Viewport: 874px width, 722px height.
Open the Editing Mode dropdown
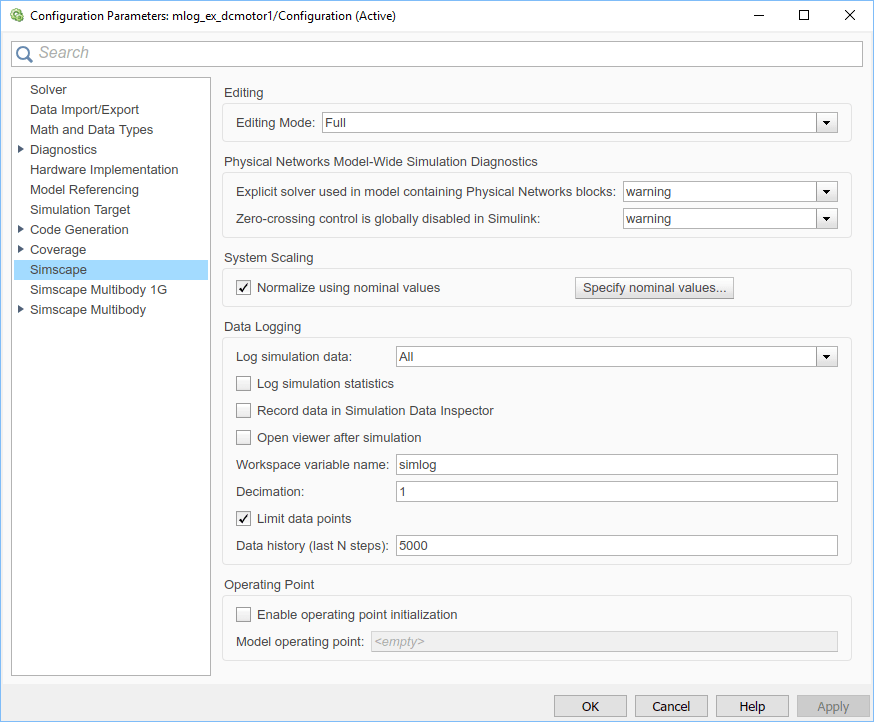[826, 123]
